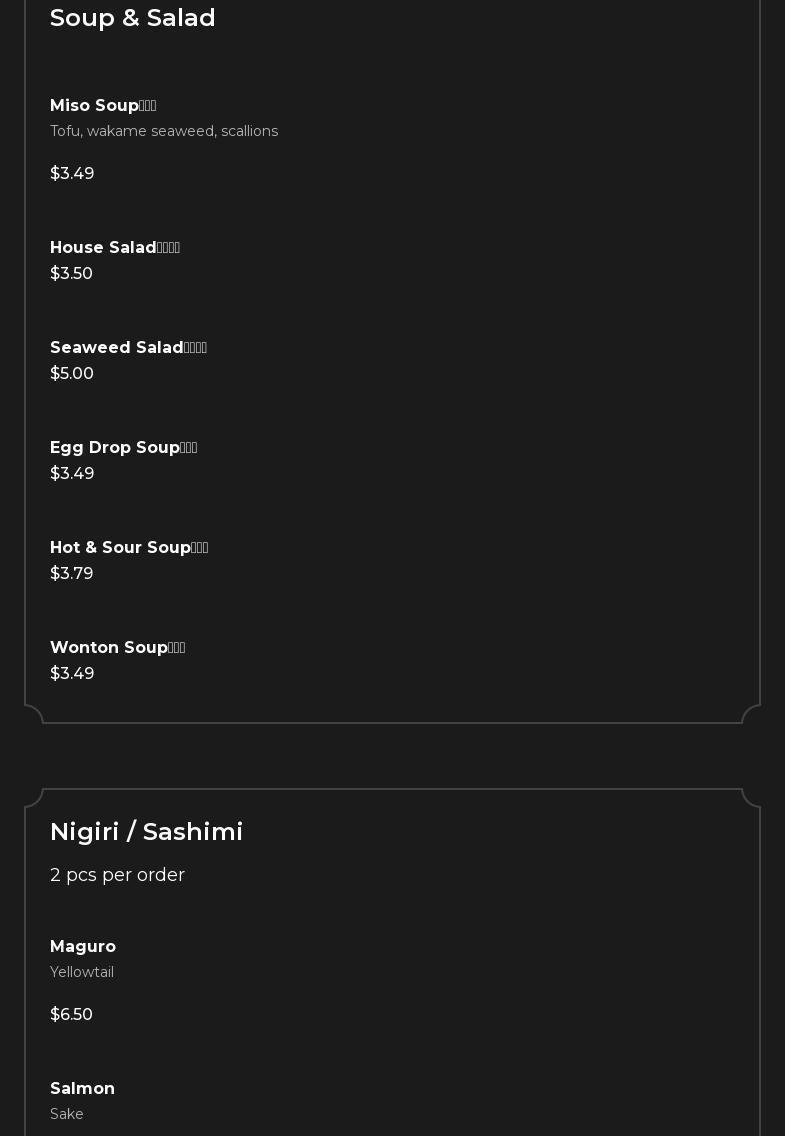
Task: Click the $3.50 House Salad price
Action: click(71, 274)
